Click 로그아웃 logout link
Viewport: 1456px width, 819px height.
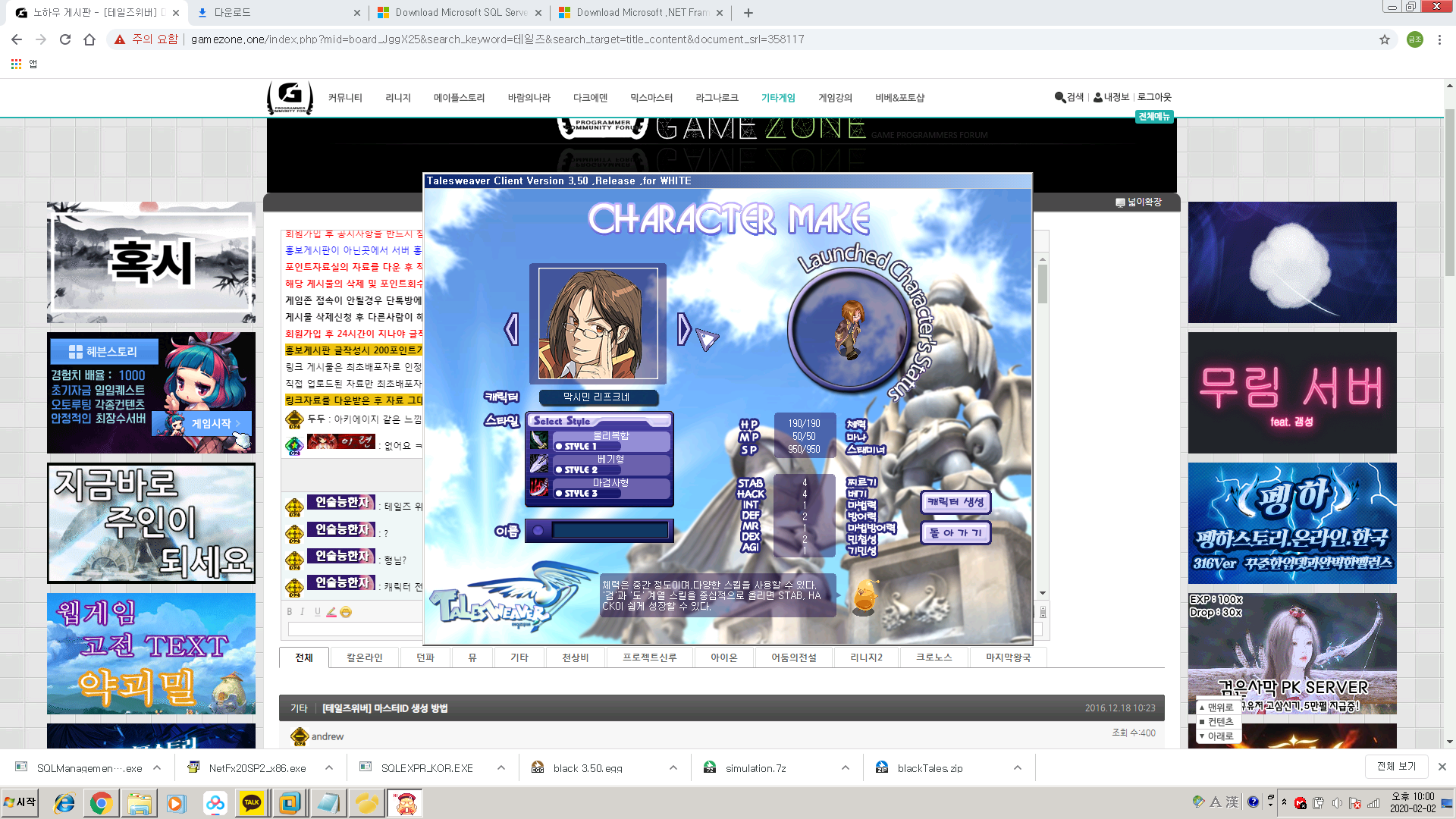(1154, 97)
